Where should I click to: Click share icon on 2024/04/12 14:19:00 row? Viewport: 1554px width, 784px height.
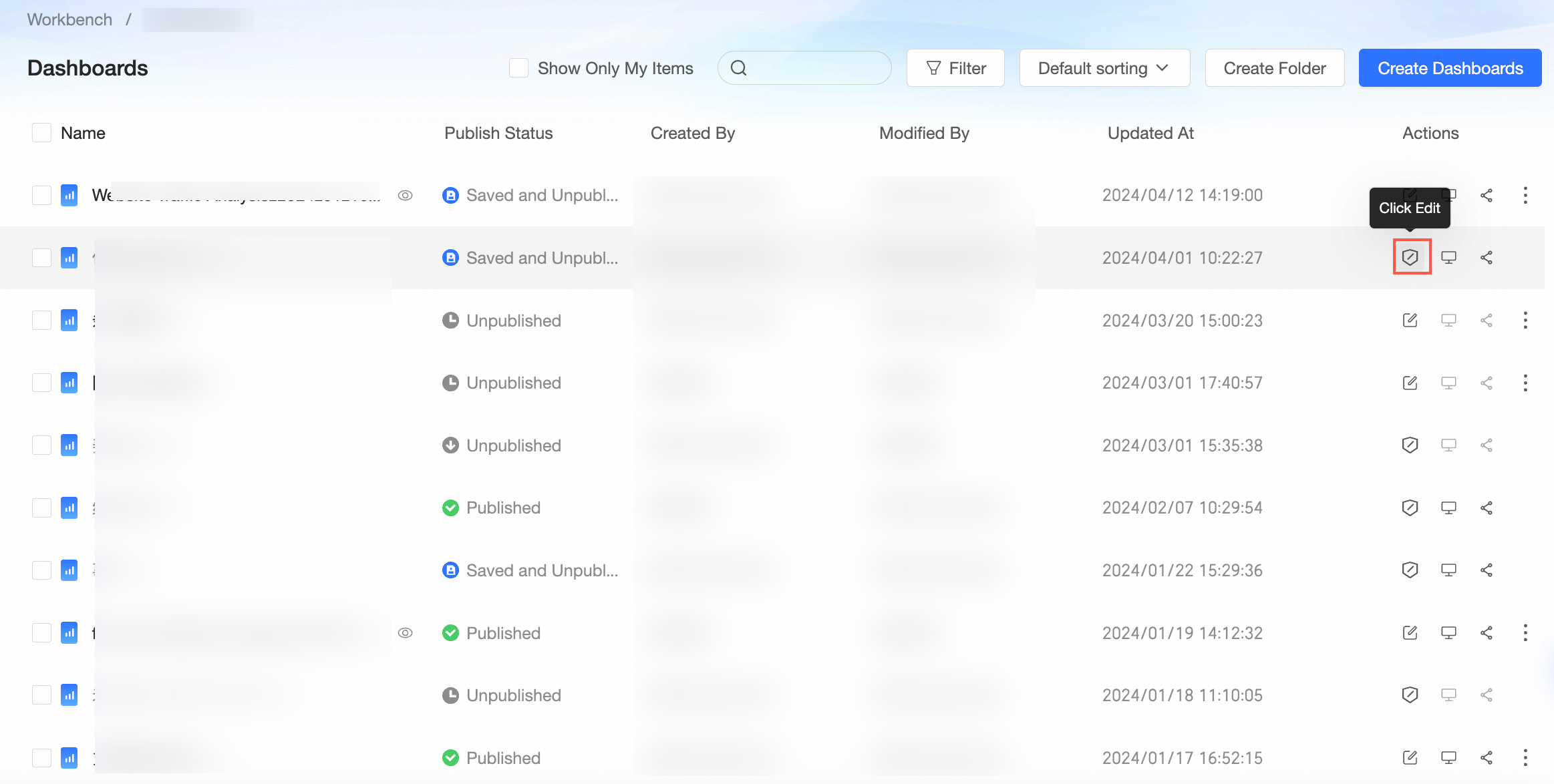pyautogui.click(x=1487, y=195)
